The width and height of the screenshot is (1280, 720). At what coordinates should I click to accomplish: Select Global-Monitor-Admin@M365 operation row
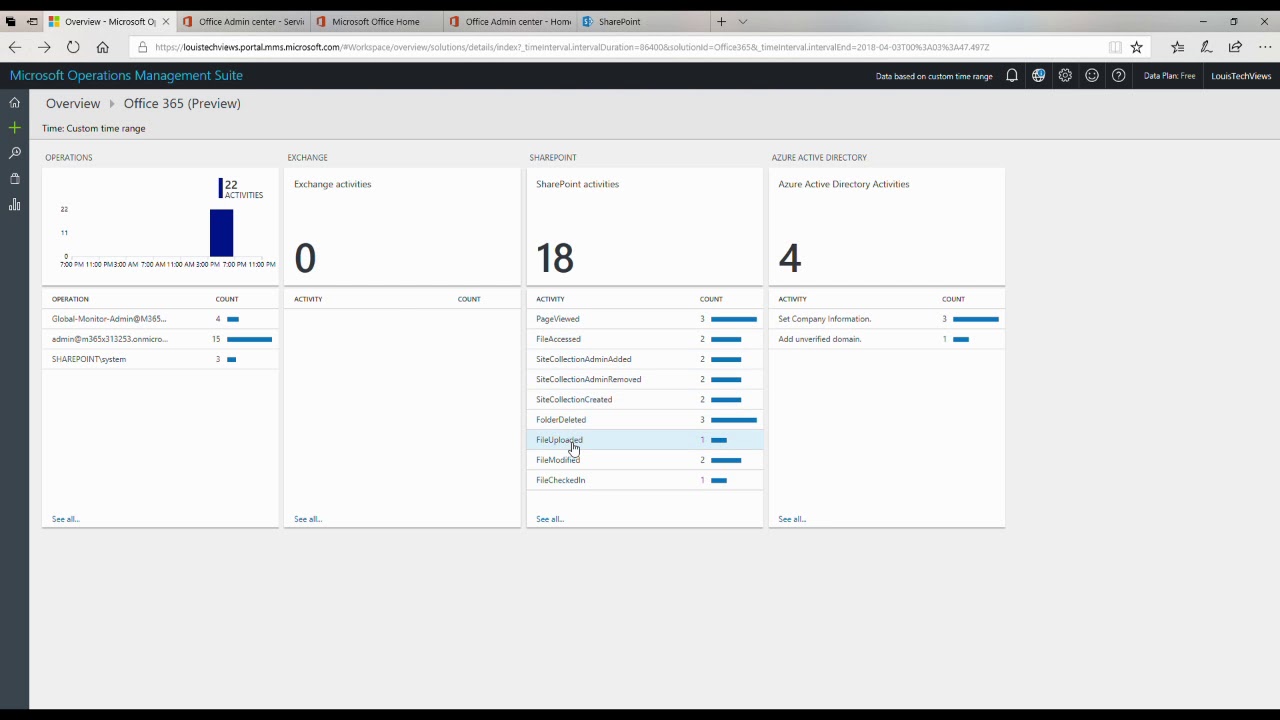coord(160,319)
